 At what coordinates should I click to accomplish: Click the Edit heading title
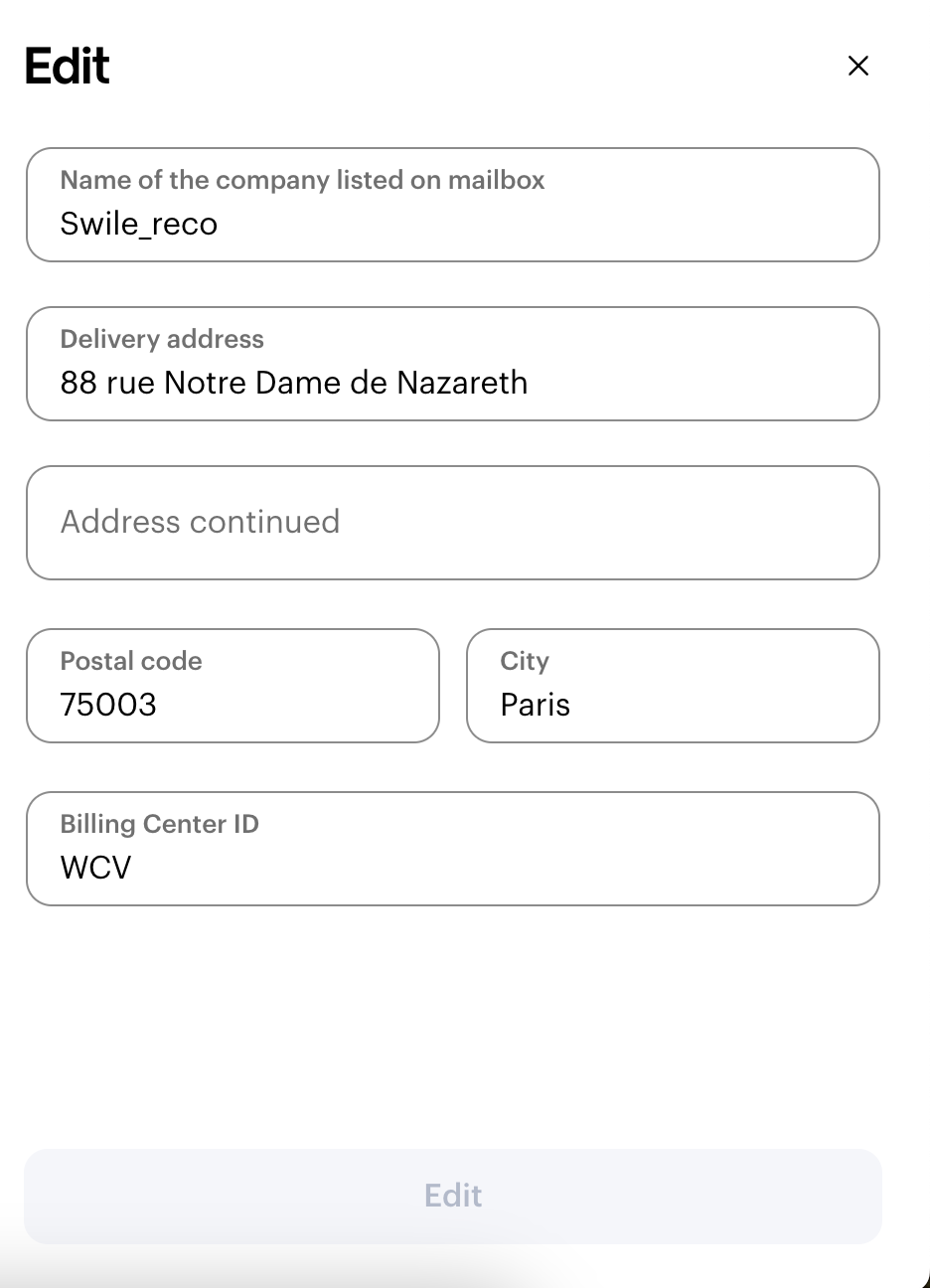pos(68,67)
